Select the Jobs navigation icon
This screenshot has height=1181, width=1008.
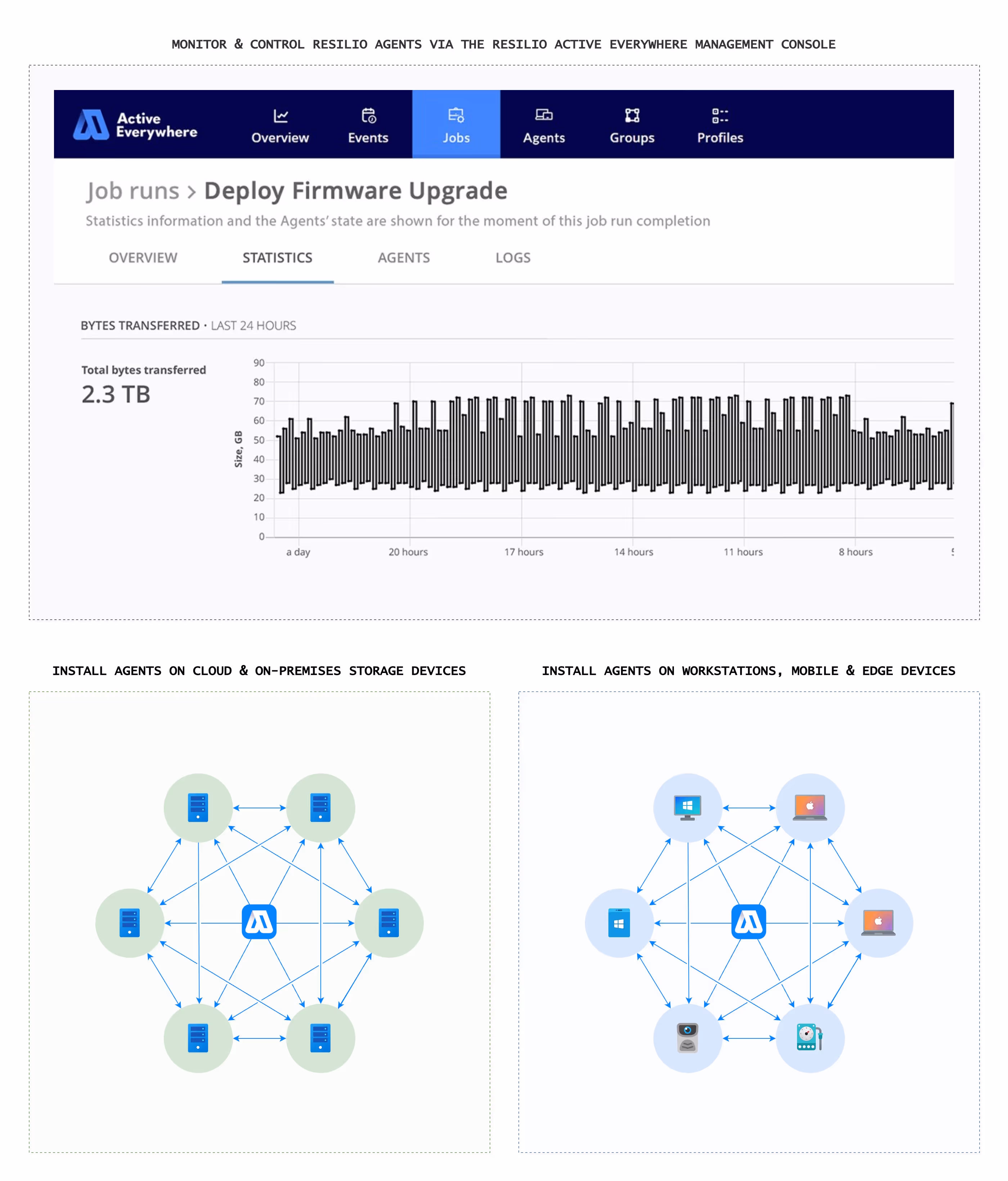pos(455,115)
